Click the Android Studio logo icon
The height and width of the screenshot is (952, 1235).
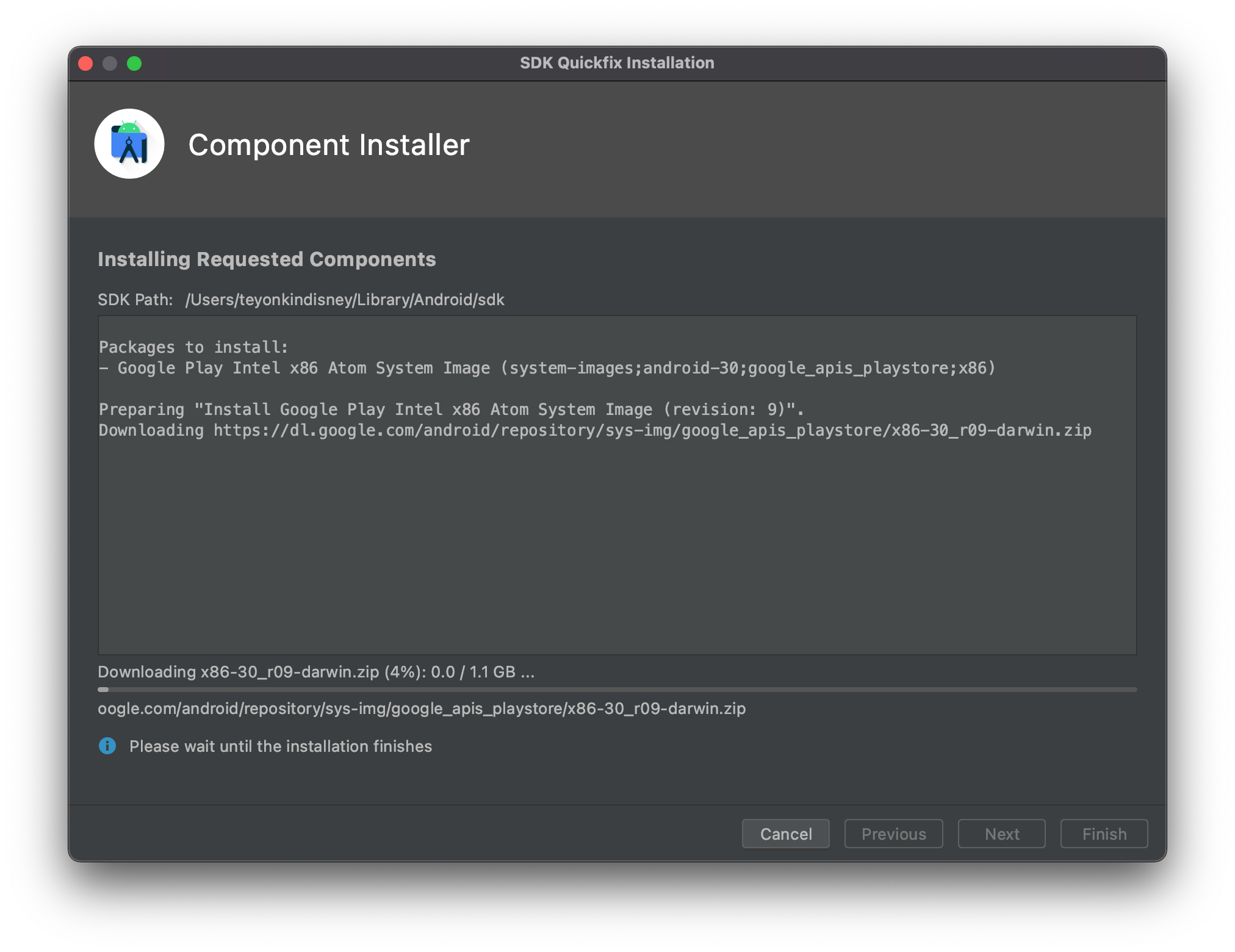(x=129, y=144)
